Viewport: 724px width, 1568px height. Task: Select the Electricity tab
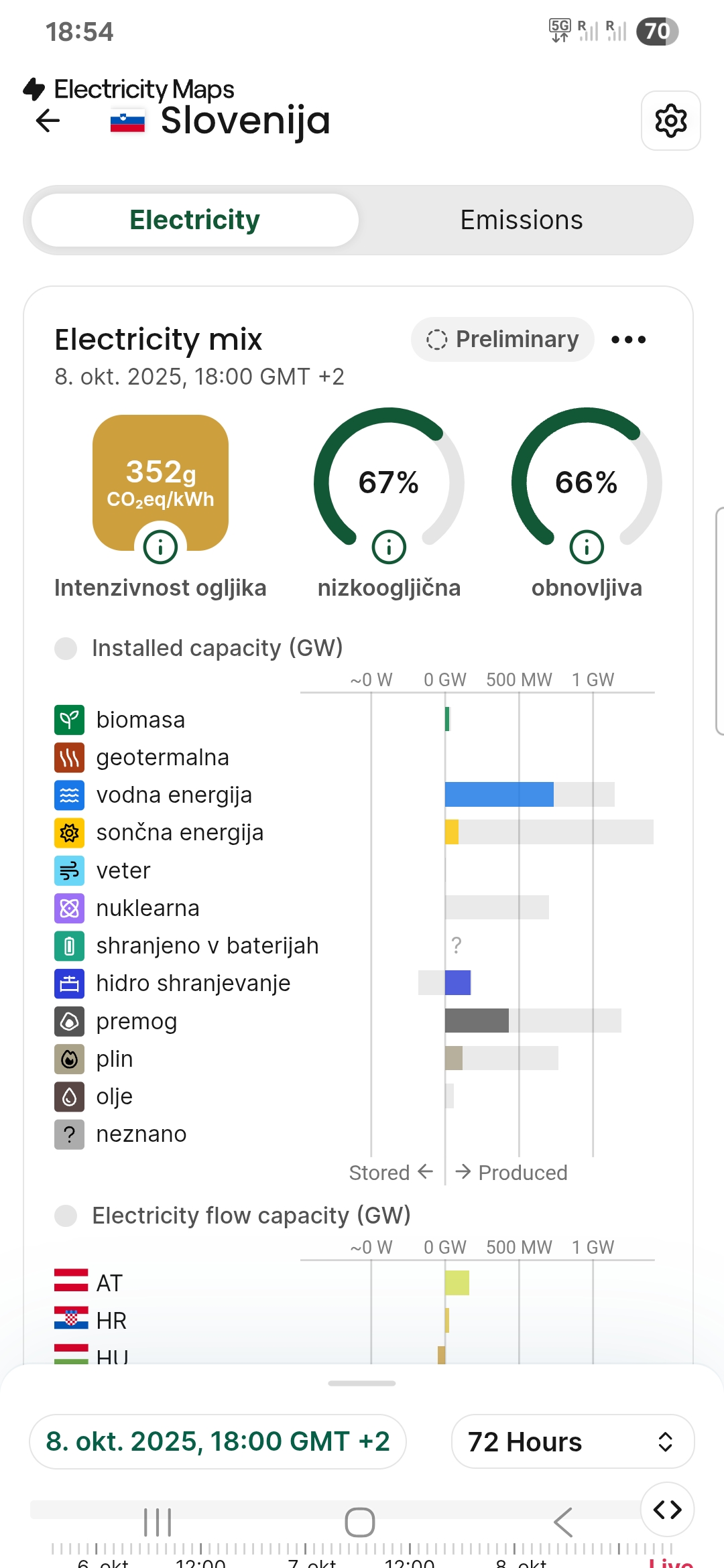pos(195,220)
